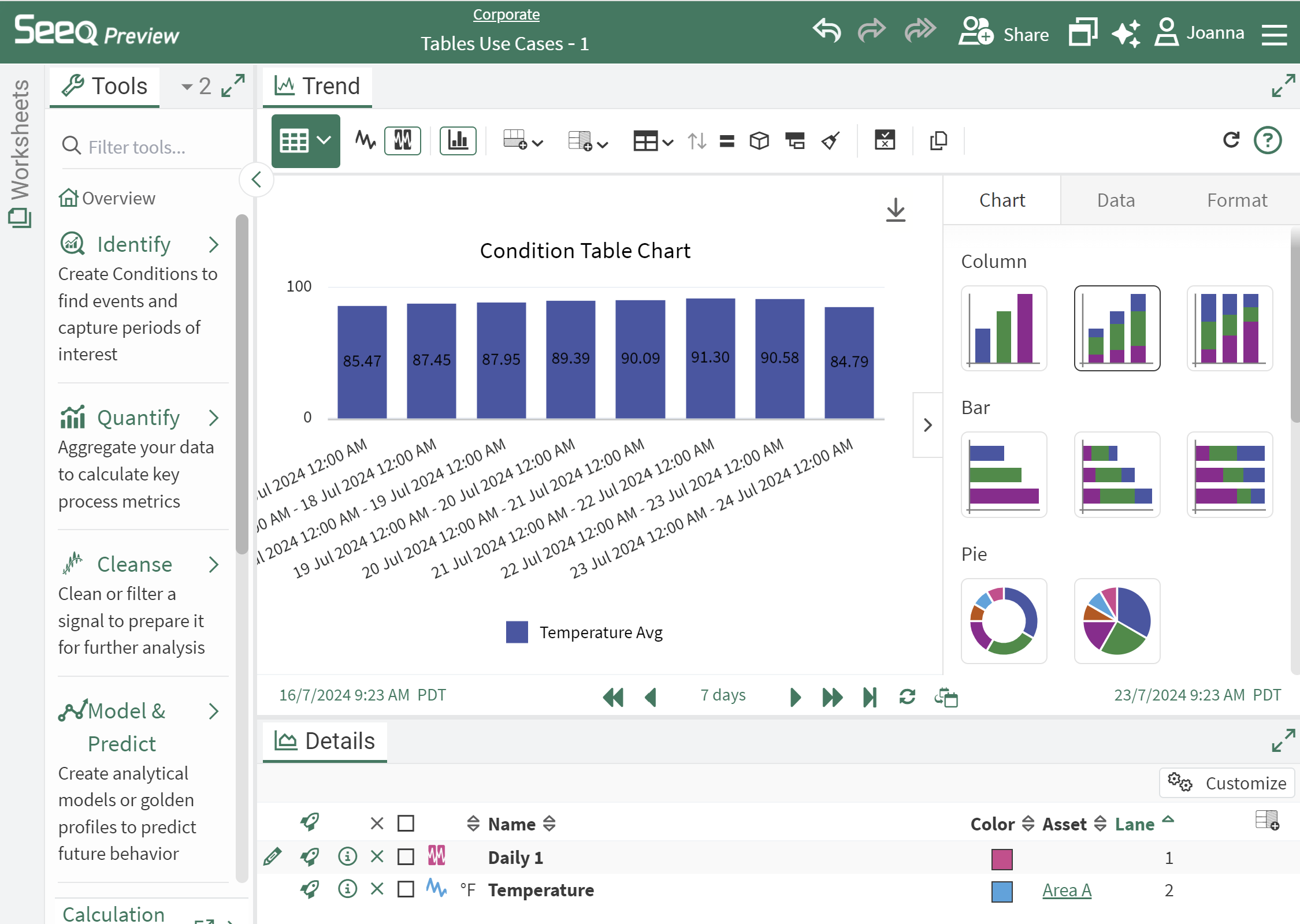Click the duplicate windows icon in header

[x=1083, y=32]
